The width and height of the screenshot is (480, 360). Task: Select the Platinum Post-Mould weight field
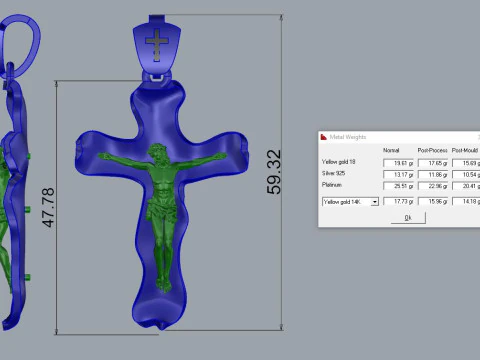(466, 186)
